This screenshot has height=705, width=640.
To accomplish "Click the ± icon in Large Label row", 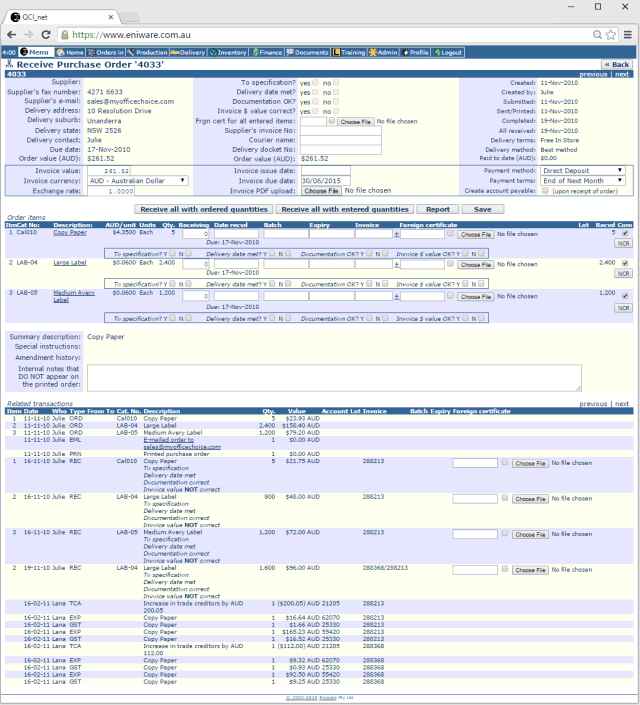I will (396, 264).
